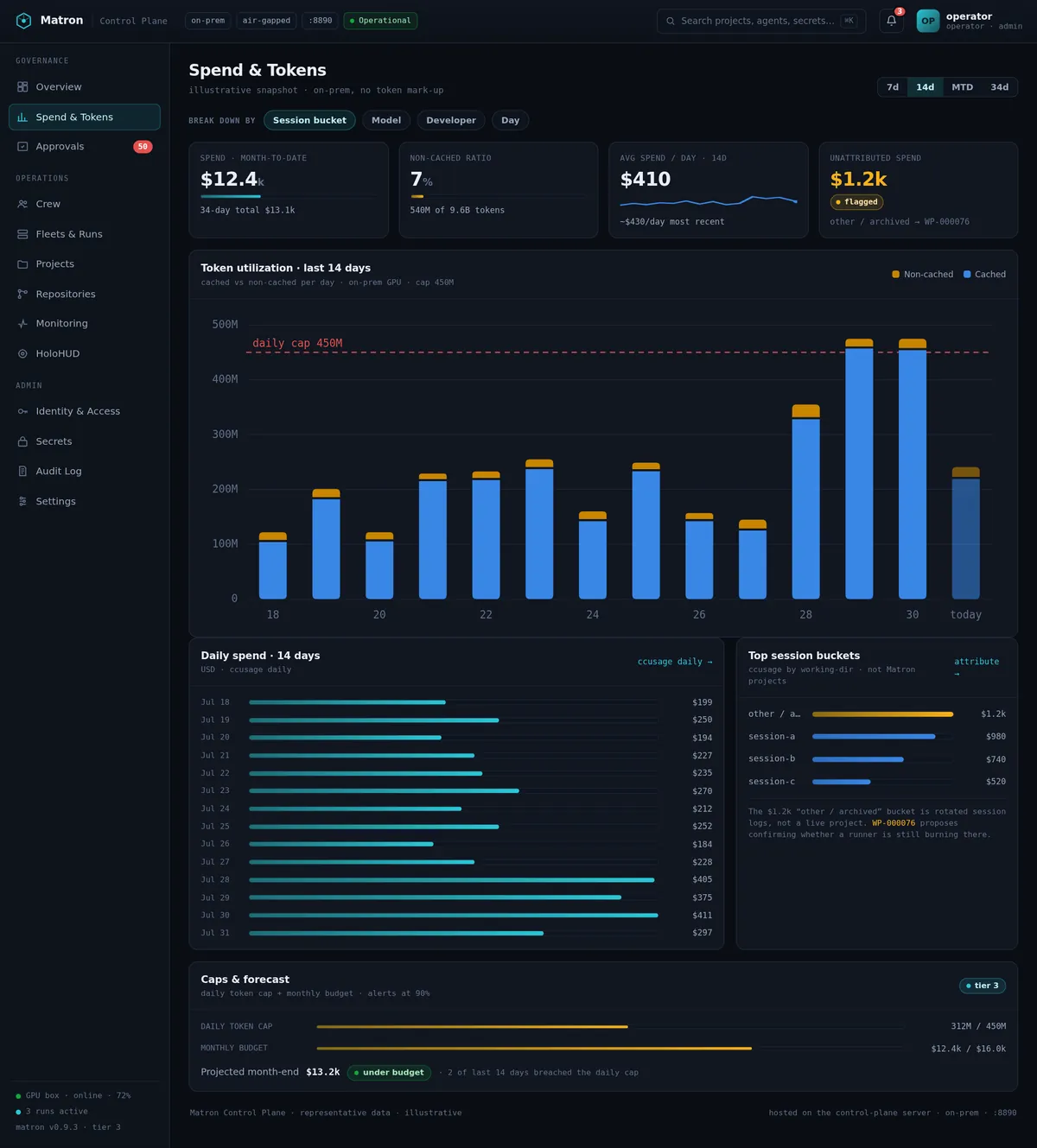Click the Repositories branch icon
Screen dimensions: 1037x1148
(x=22, y=295)
